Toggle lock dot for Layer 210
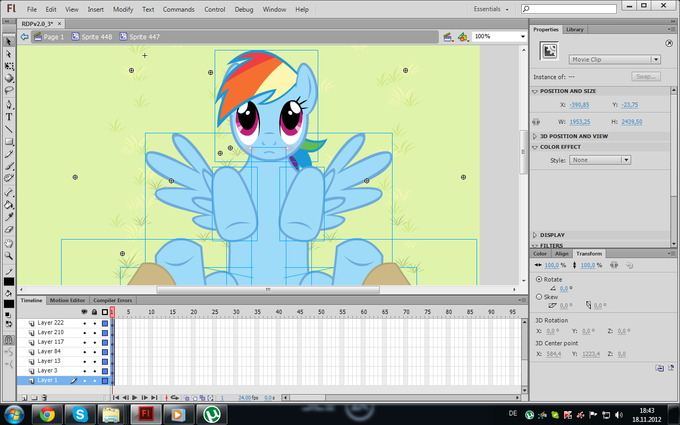The height and width of the screenshot is (425, 680). (x=95, y=333)
